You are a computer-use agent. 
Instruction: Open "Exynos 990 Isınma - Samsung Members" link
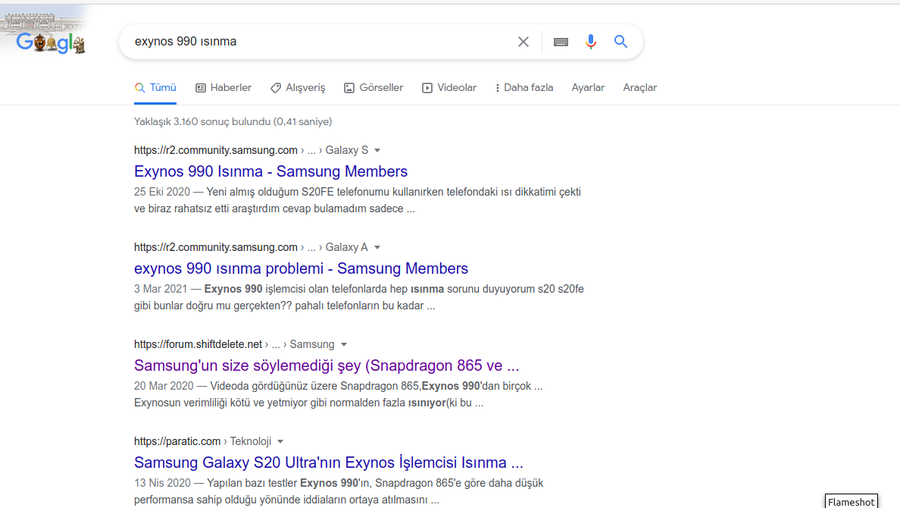click(271, 172)
